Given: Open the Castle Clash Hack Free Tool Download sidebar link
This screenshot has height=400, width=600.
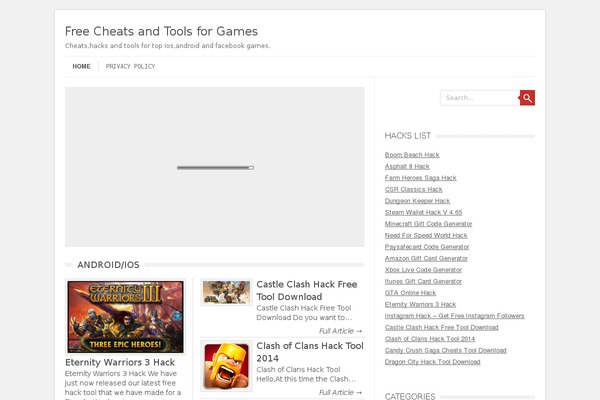Looking at the screenshot, I should click(442, 327).
